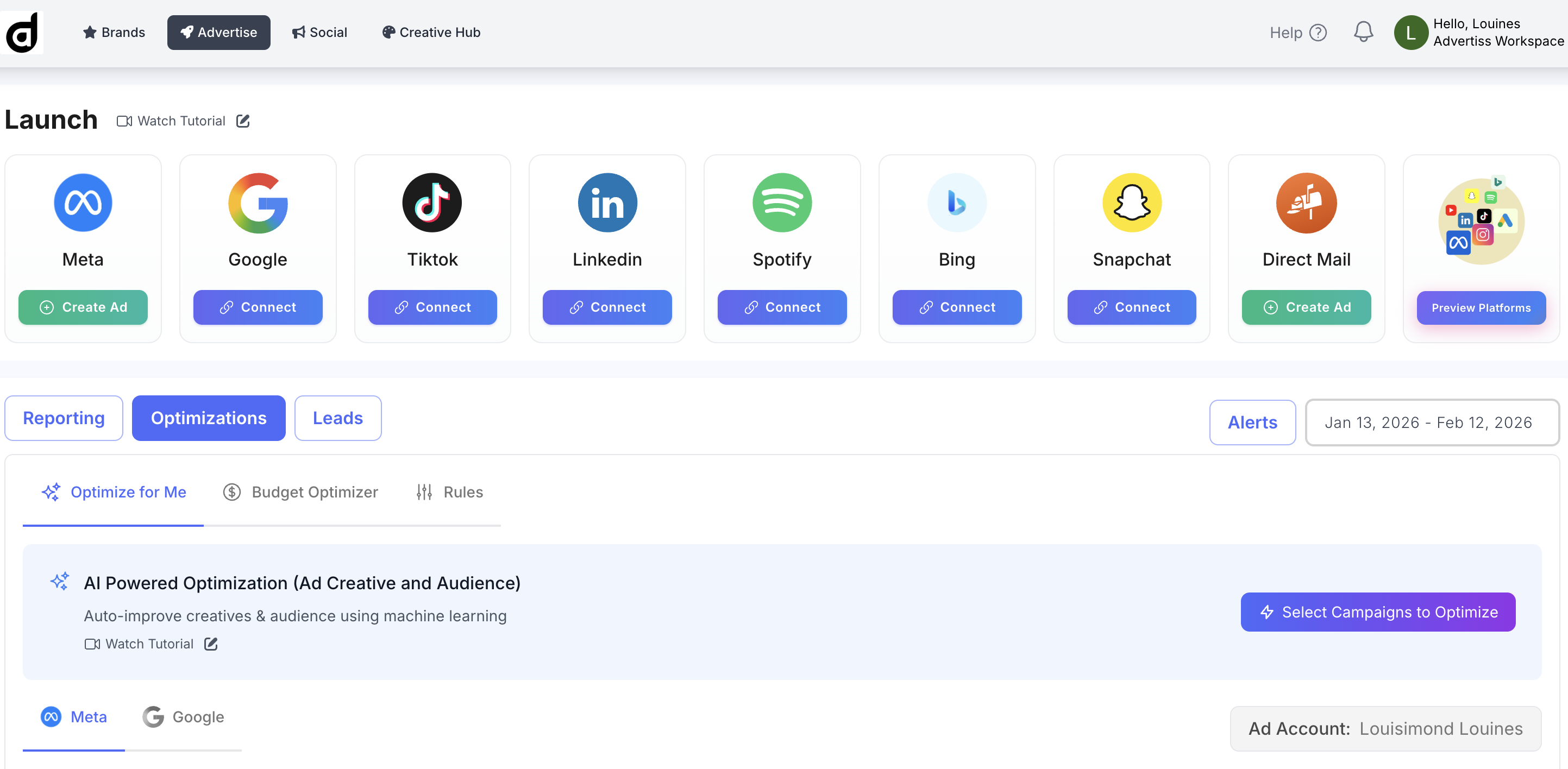Switch to the Reporting tab
Image resolution: width=1568 pixels, height=769 pixels.
pos(64,418)
